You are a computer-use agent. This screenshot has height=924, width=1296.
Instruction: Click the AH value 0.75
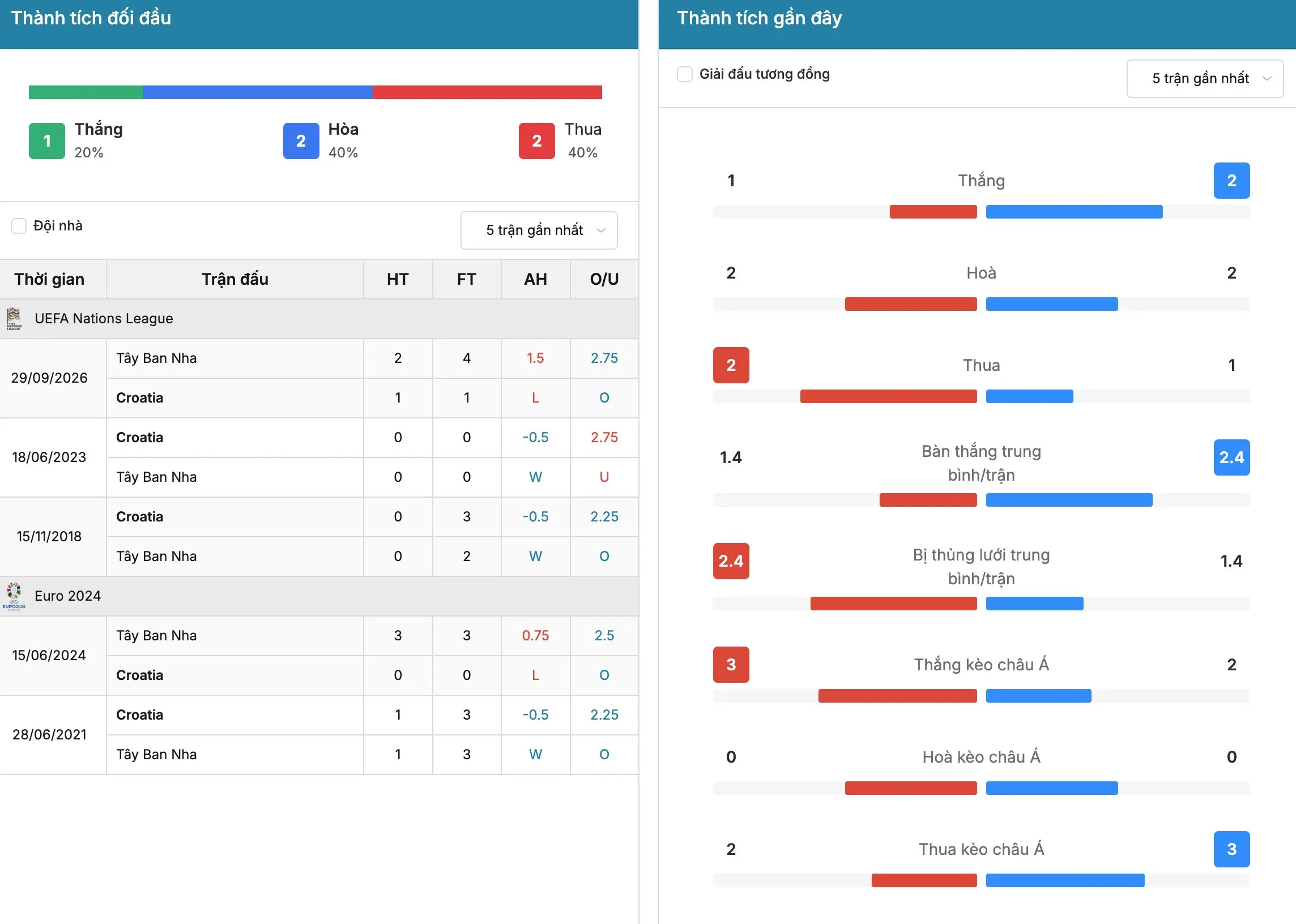point(536,636)
